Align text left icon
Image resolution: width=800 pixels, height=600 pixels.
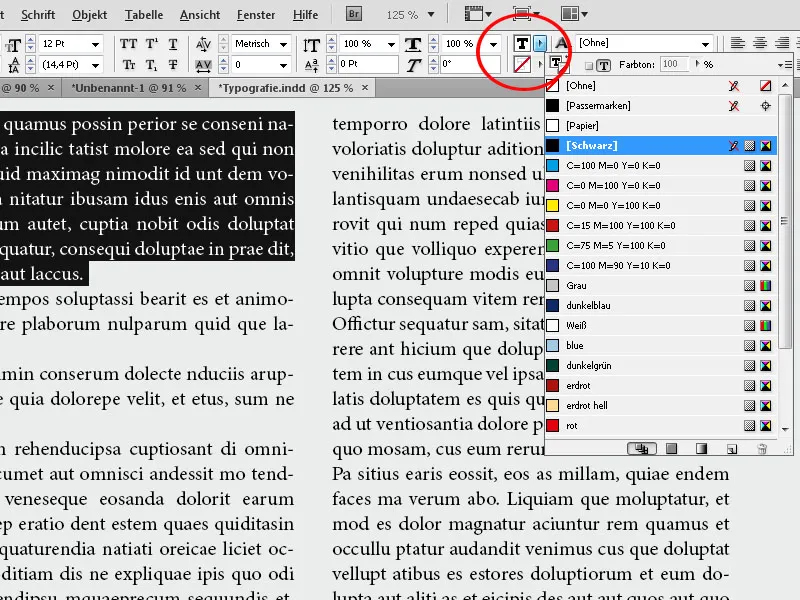(x=737, y=43)
